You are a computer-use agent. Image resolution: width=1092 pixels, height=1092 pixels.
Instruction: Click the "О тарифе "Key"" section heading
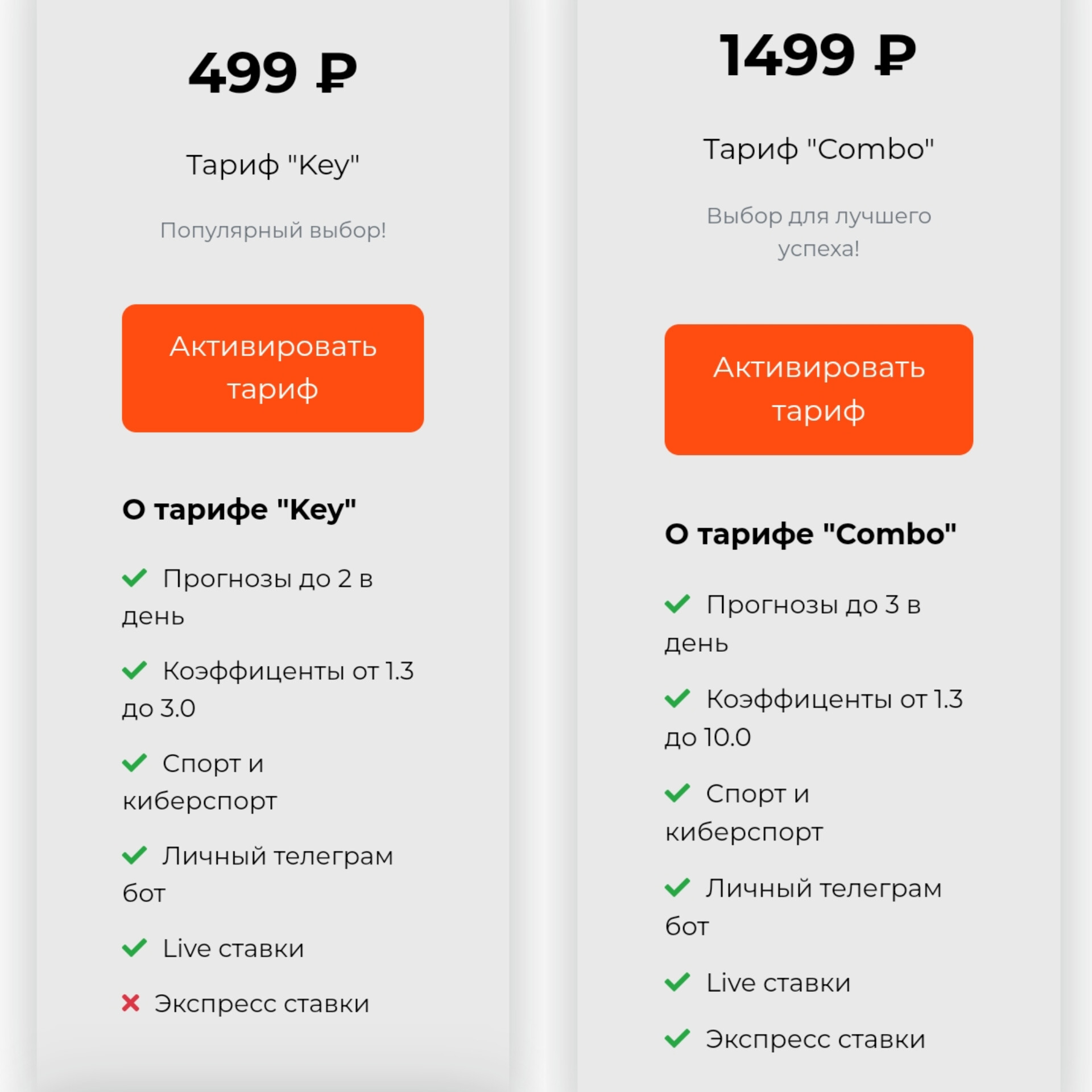[239, 509]
